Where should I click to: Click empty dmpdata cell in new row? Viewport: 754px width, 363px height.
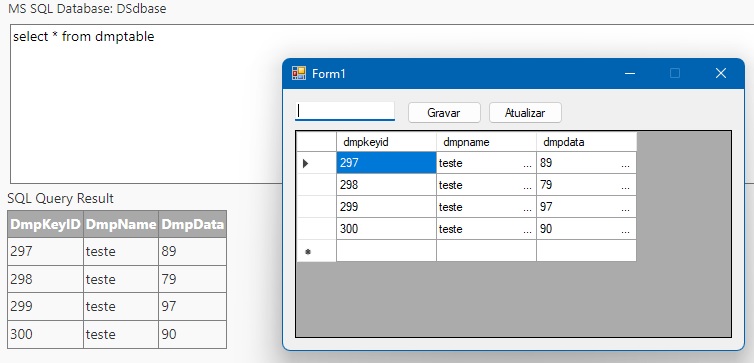586,251
